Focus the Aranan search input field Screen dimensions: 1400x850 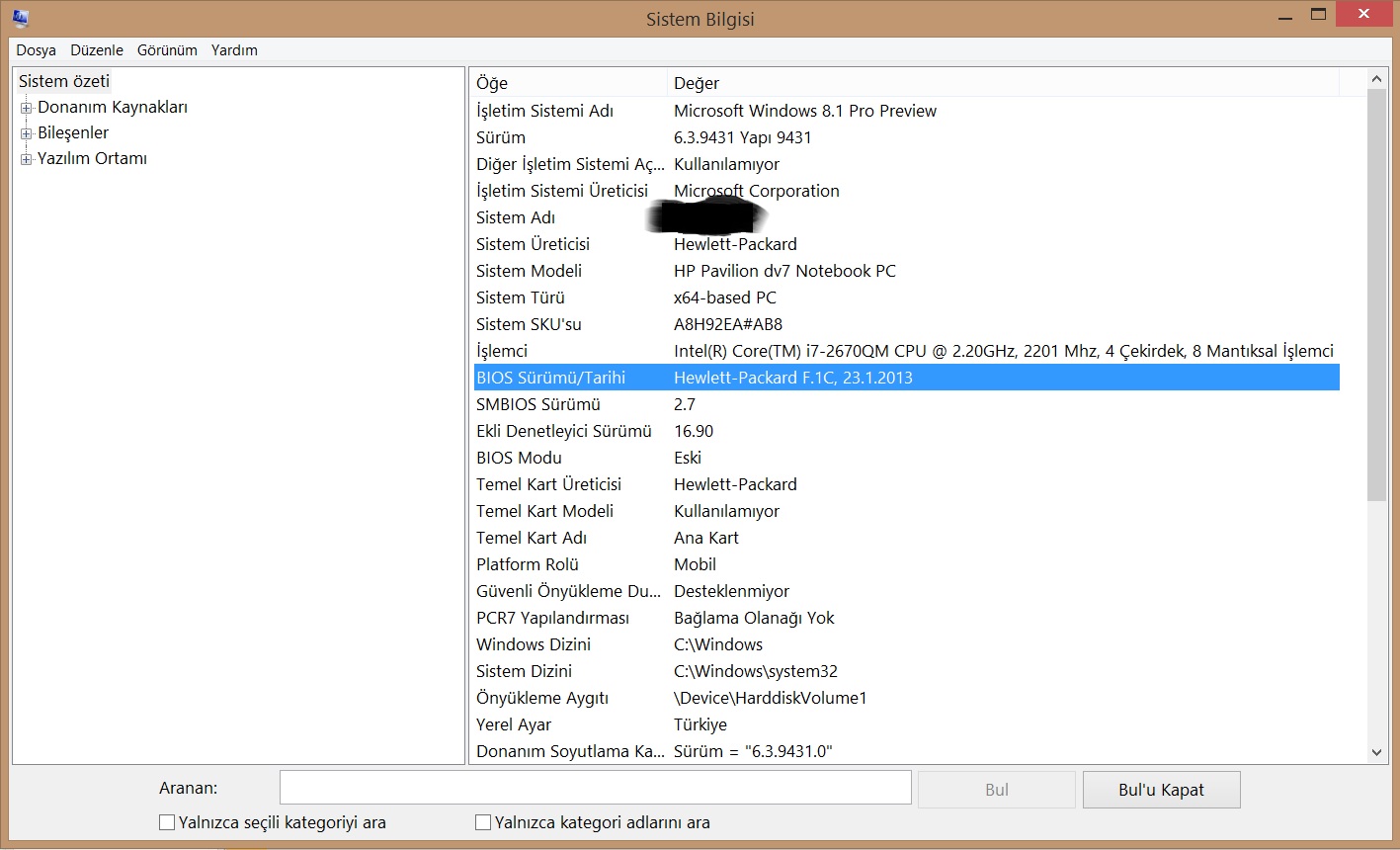tap(595, 788)
